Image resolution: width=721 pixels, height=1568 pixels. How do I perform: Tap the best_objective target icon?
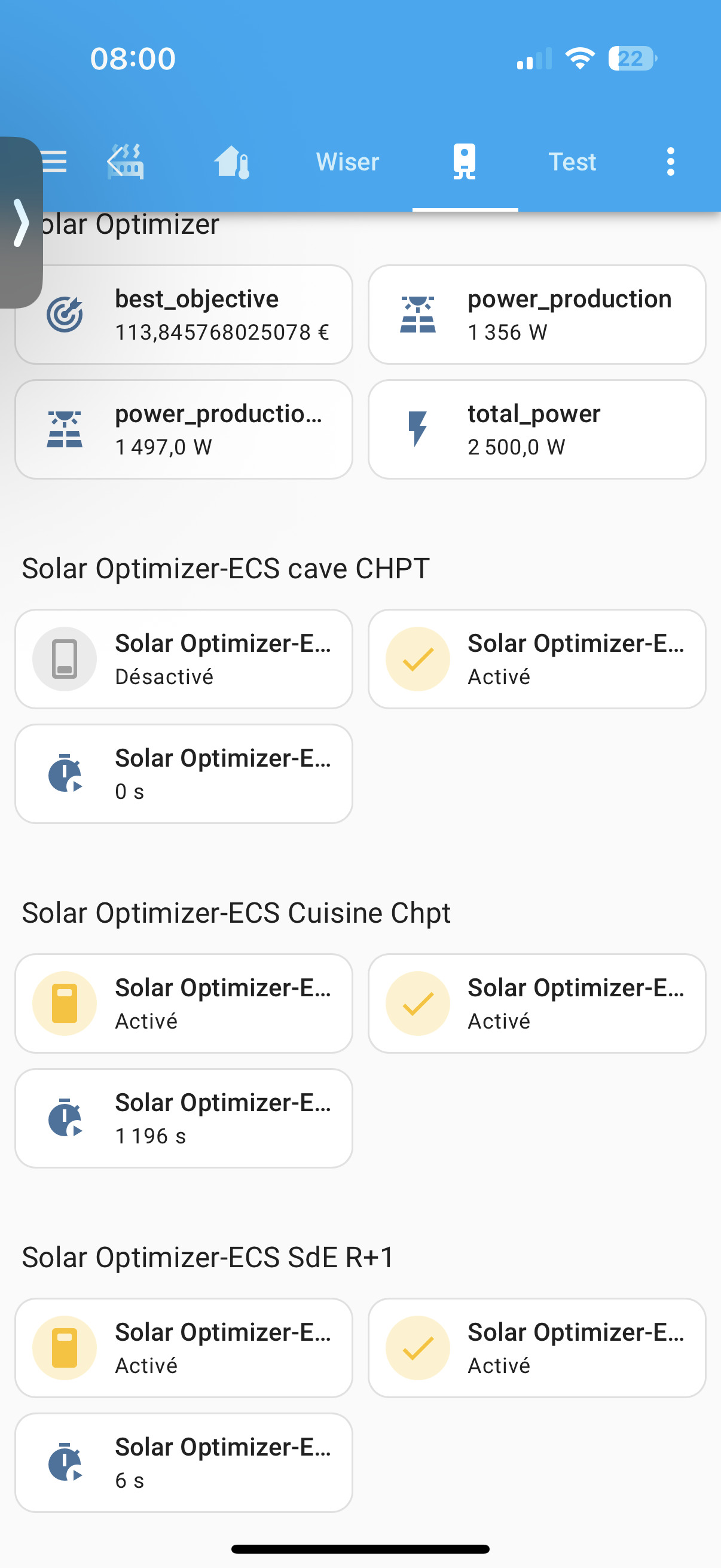pos(65,315)
